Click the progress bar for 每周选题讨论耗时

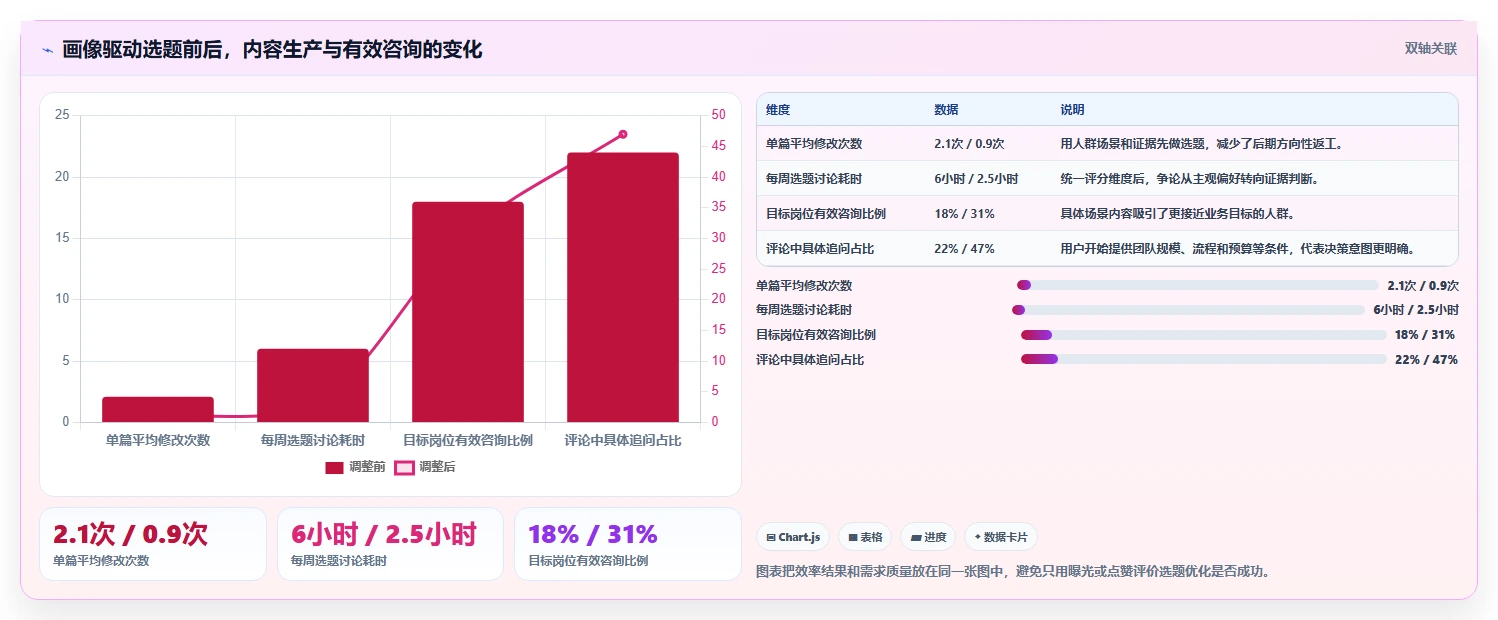(1188, 310)
